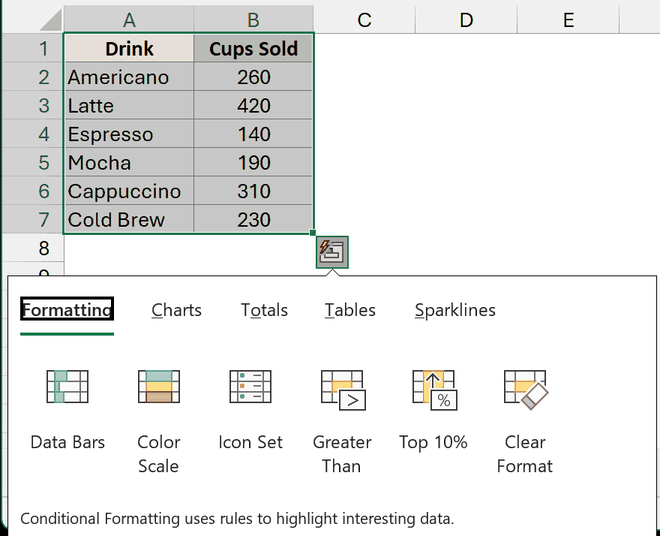This screenshot has height=536, width=660.
Task: Select row 3 header
Action: point(33,105)
